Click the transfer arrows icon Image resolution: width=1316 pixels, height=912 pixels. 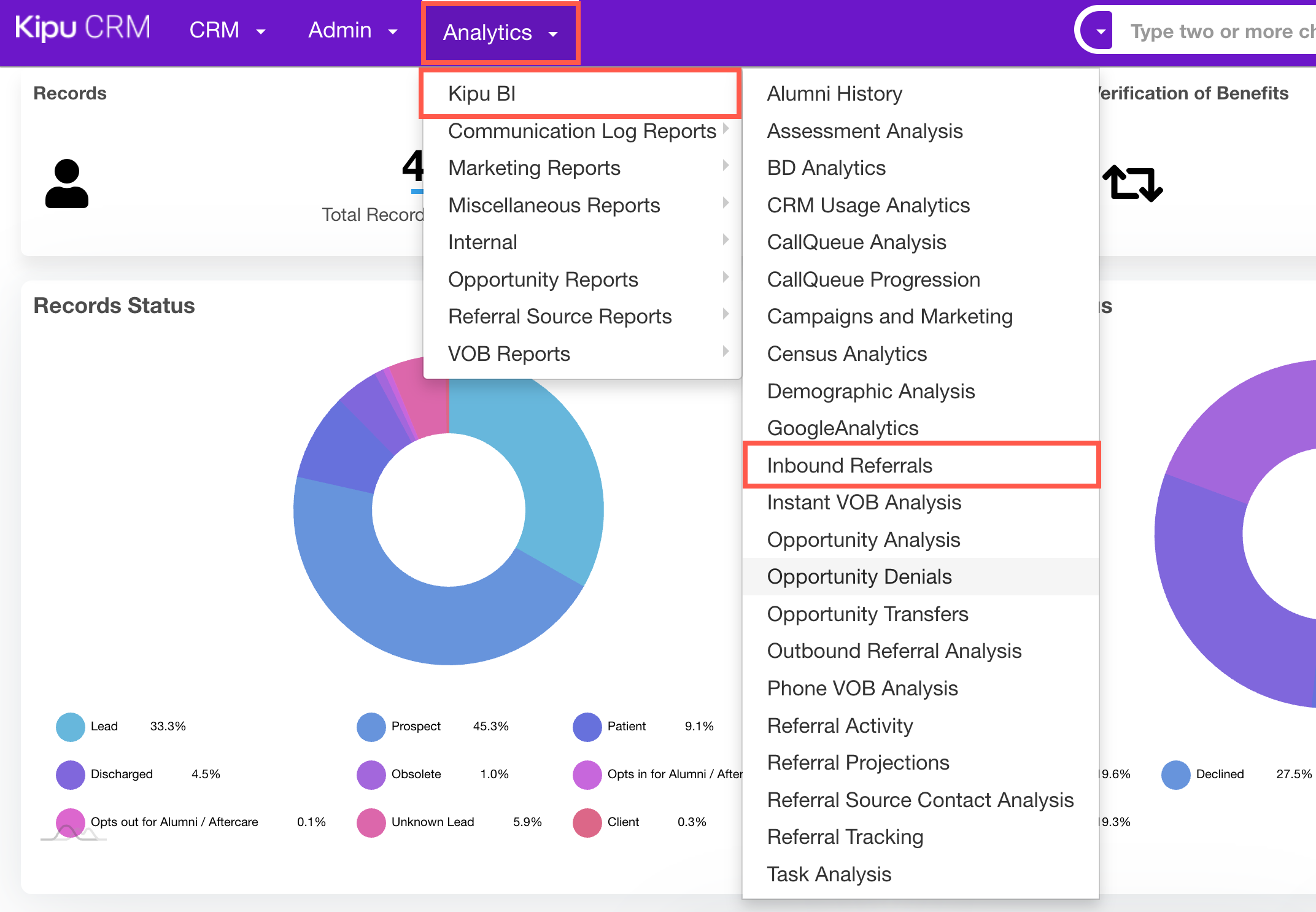pyautogui.click(x=1132, y=183)
